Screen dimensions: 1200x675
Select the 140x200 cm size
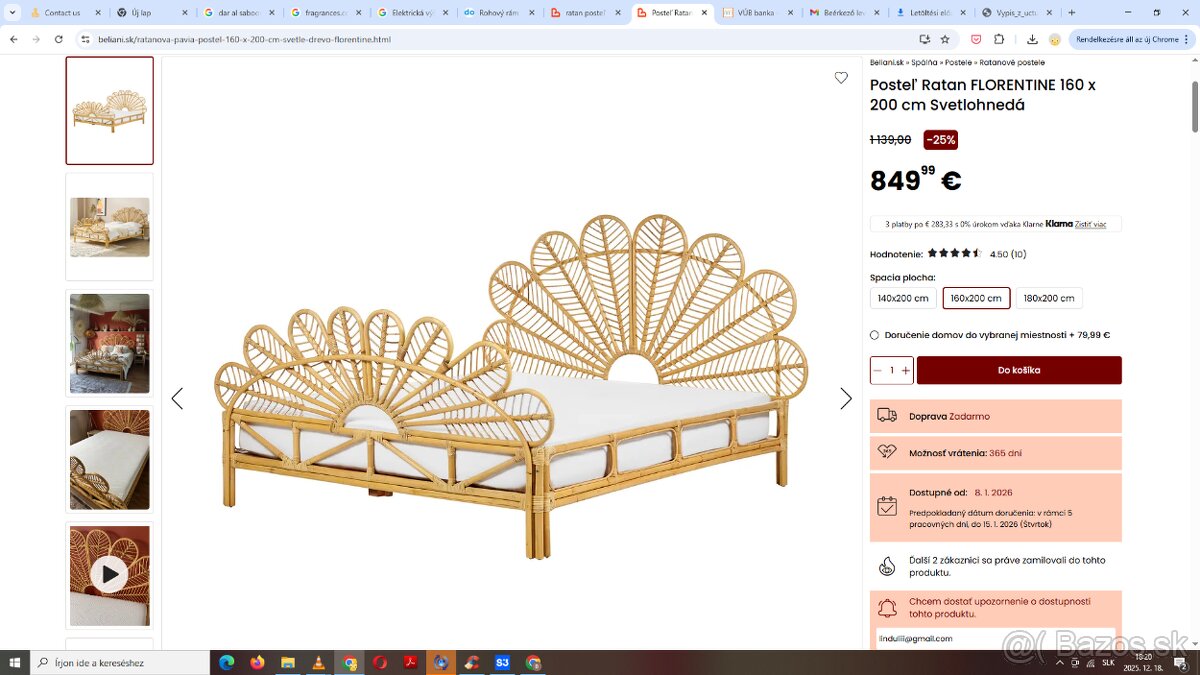pyautogui.click(x=903, y=298)
